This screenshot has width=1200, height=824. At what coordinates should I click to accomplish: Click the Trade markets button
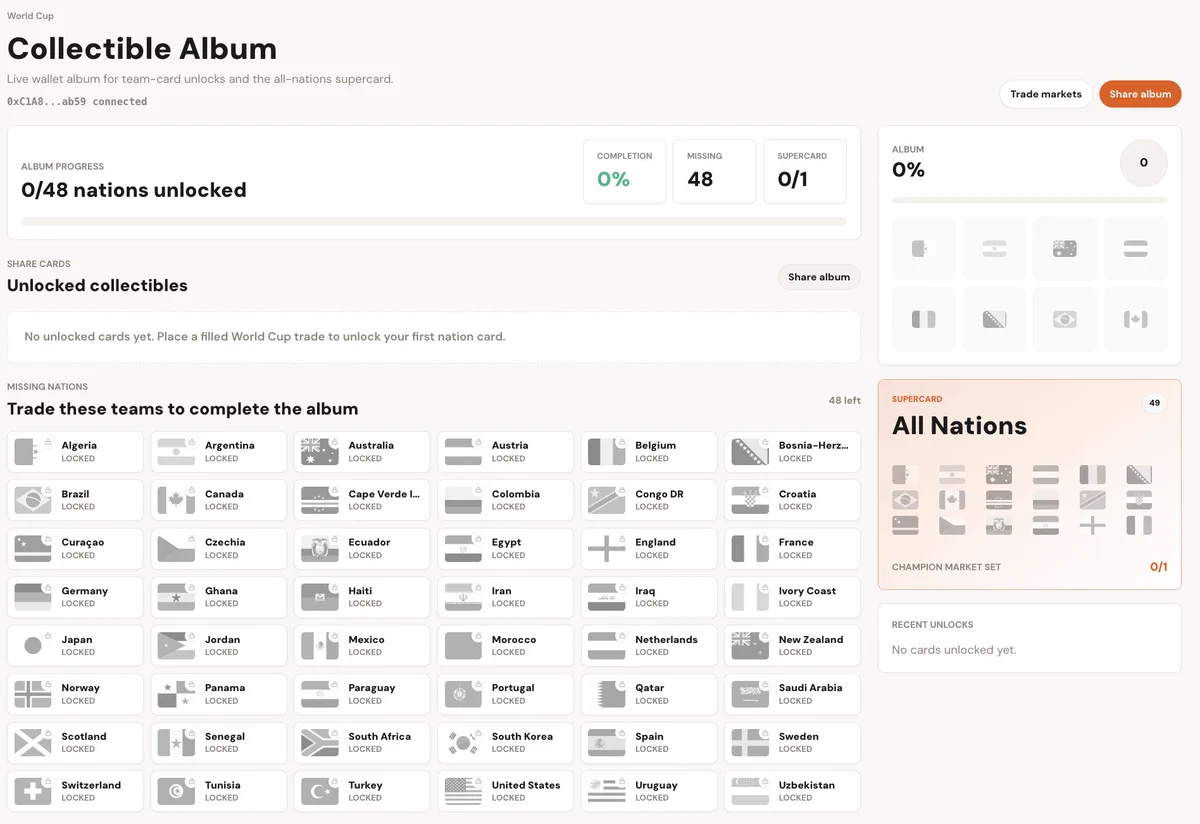pos(1046,94)
